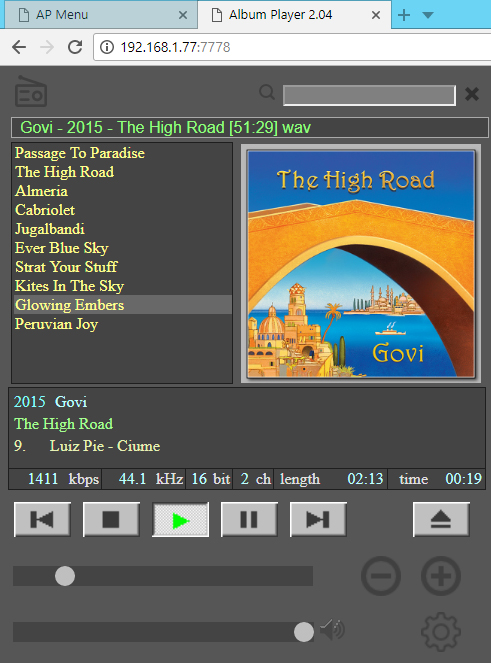Click the site information icon
Image resolution: width=491 pixels, height=663 pixels.
(107, 47)
